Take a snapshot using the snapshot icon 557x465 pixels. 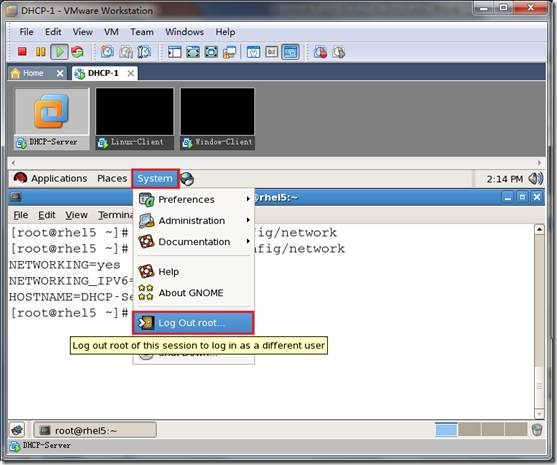click(107, 52)
